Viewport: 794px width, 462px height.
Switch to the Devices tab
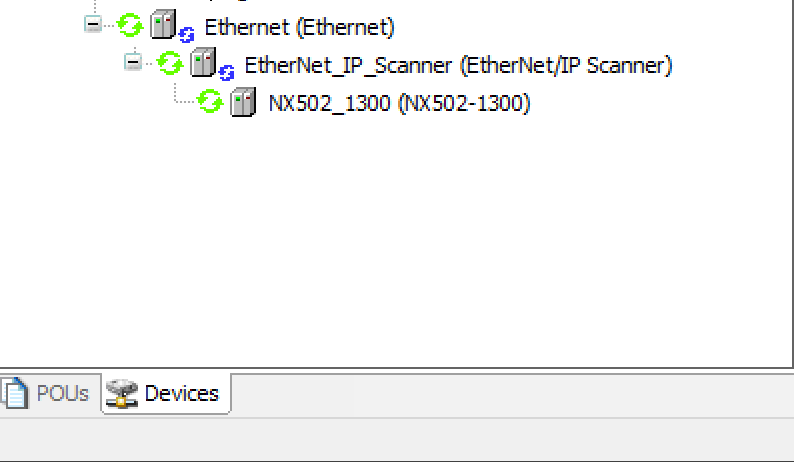click(x=181, y=393)
